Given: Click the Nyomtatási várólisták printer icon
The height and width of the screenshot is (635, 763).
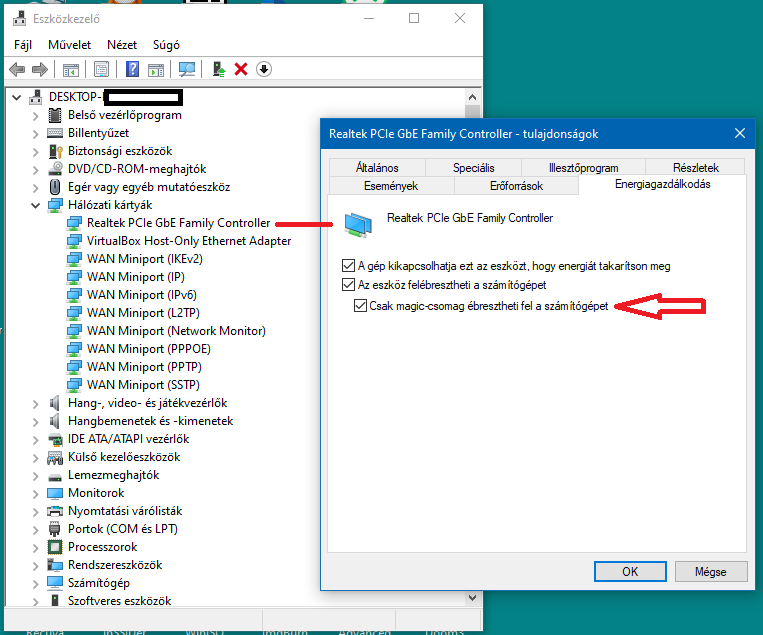Looking at the screenshot, I should (x=55, y=511).
